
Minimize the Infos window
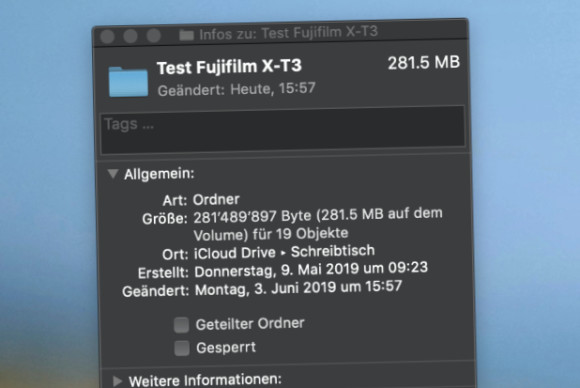tap(130, 36)
